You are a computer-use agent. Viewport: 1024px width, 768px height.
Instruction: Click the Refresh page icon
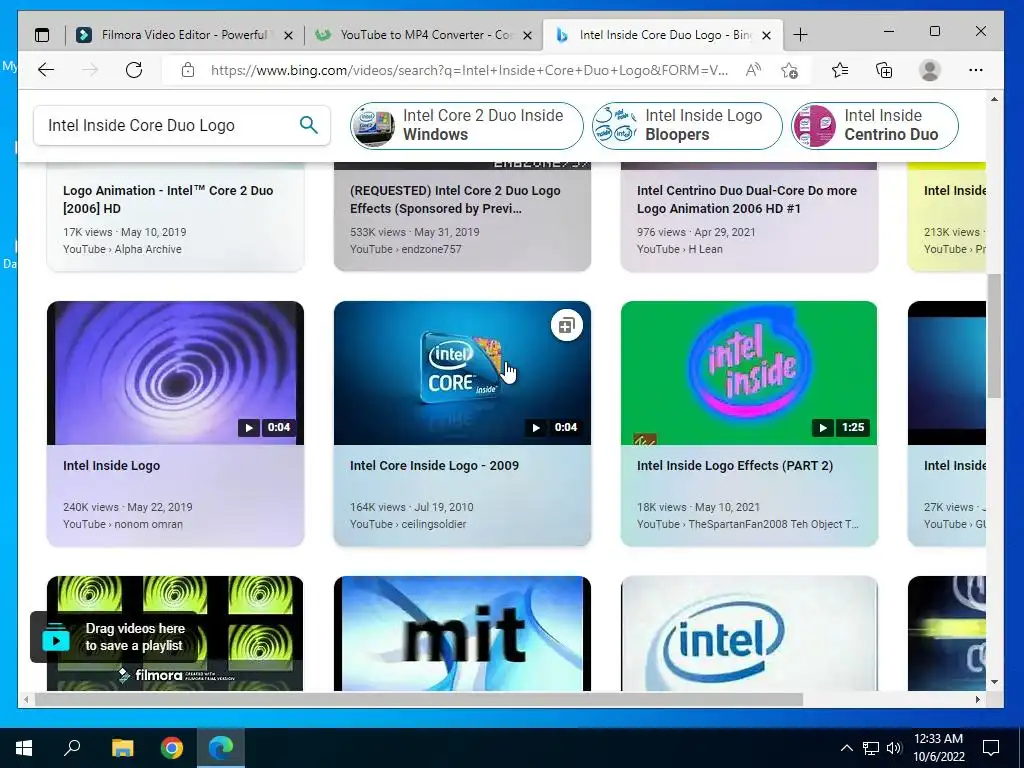tap(134, 70)
